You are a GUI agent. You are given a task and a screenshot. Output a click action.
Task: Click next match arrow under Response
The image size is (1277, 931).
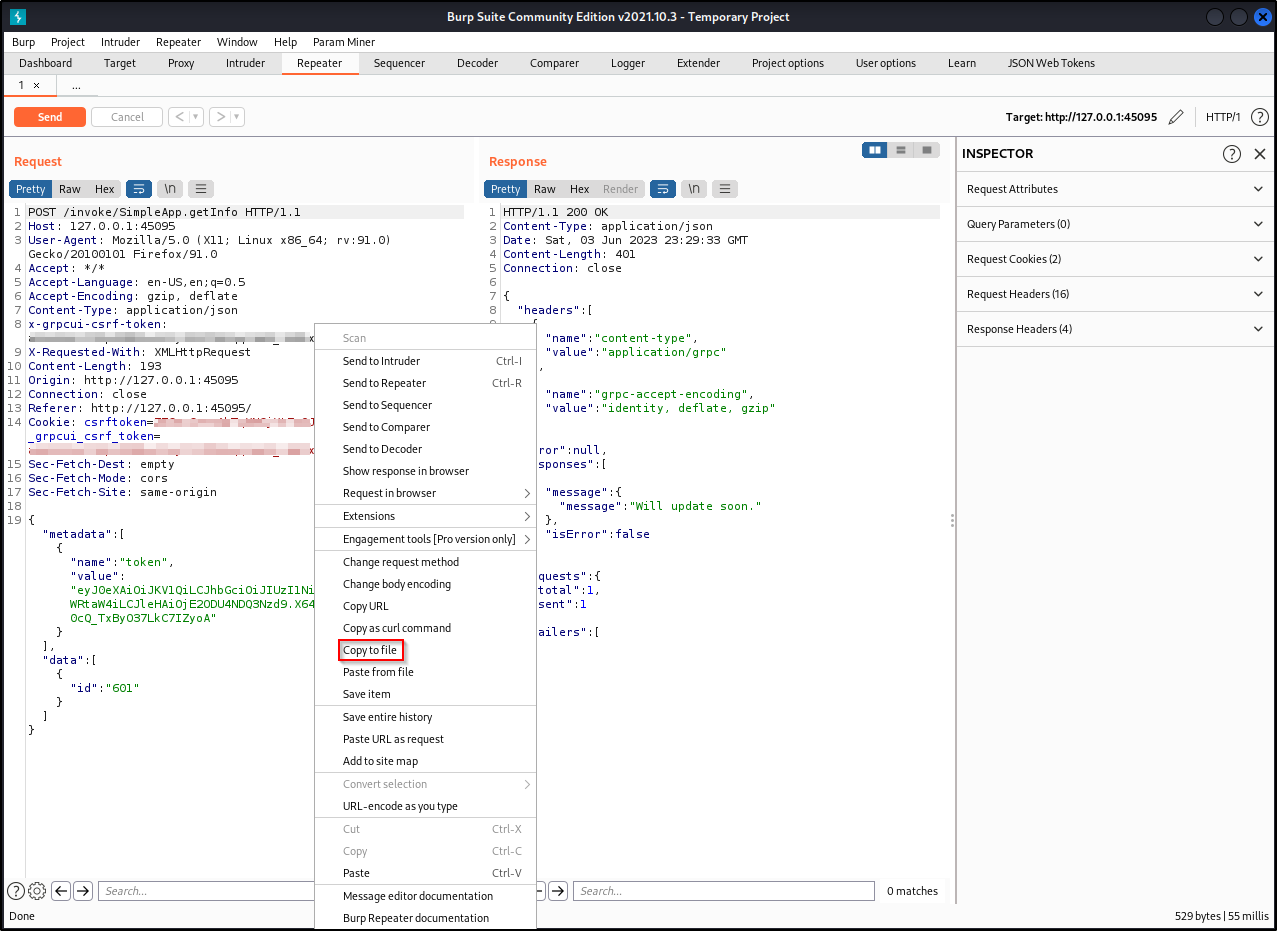[x=558, y=891]
